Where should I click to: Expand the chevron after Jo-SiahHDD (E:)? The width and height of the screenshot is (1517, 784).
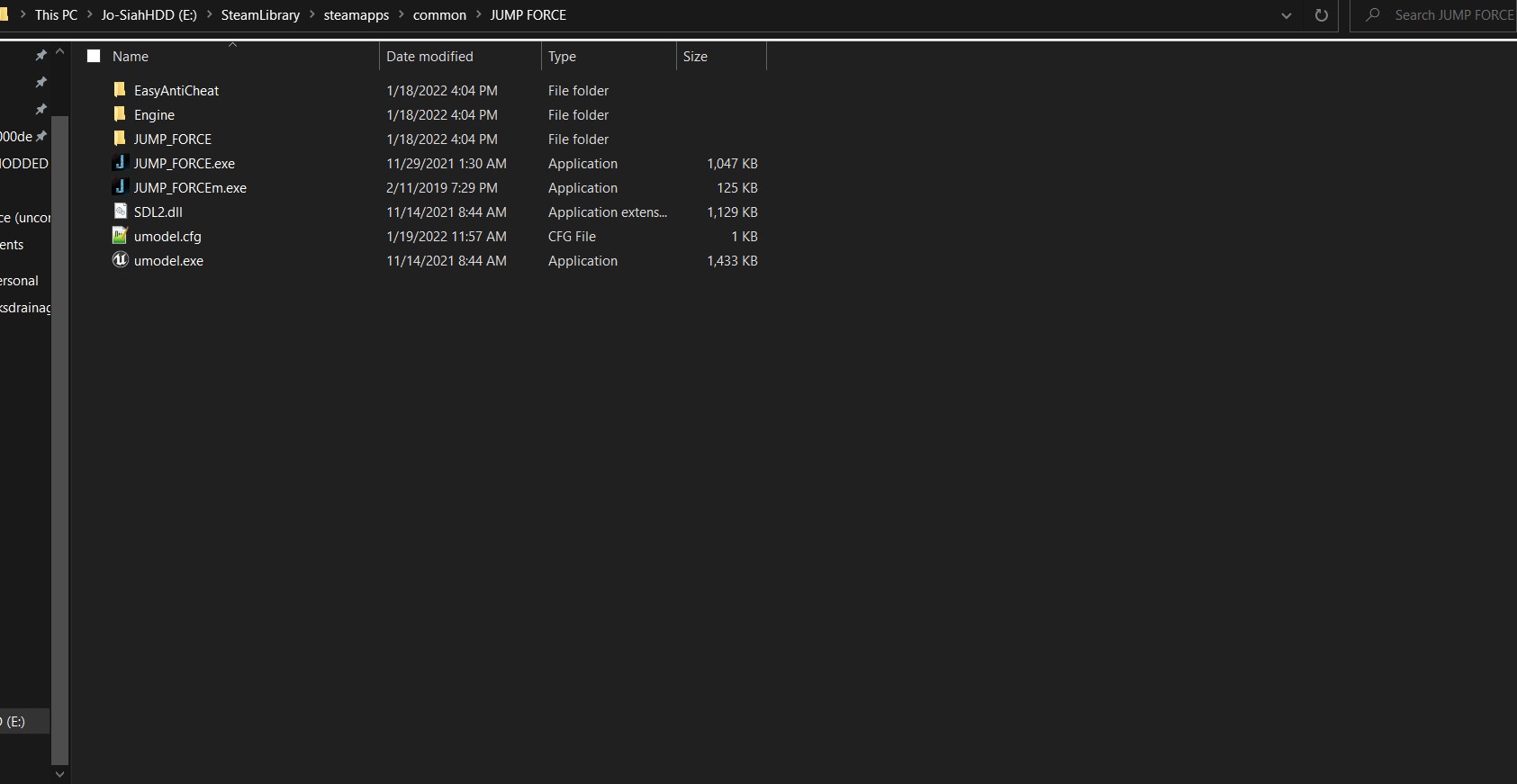click(209, 15)
